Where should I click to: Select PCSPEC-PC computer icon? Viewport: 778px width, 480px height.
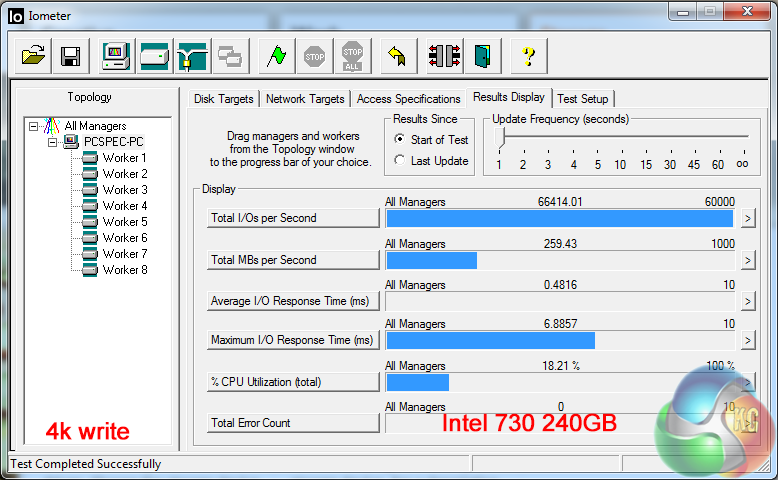(71, 142)
